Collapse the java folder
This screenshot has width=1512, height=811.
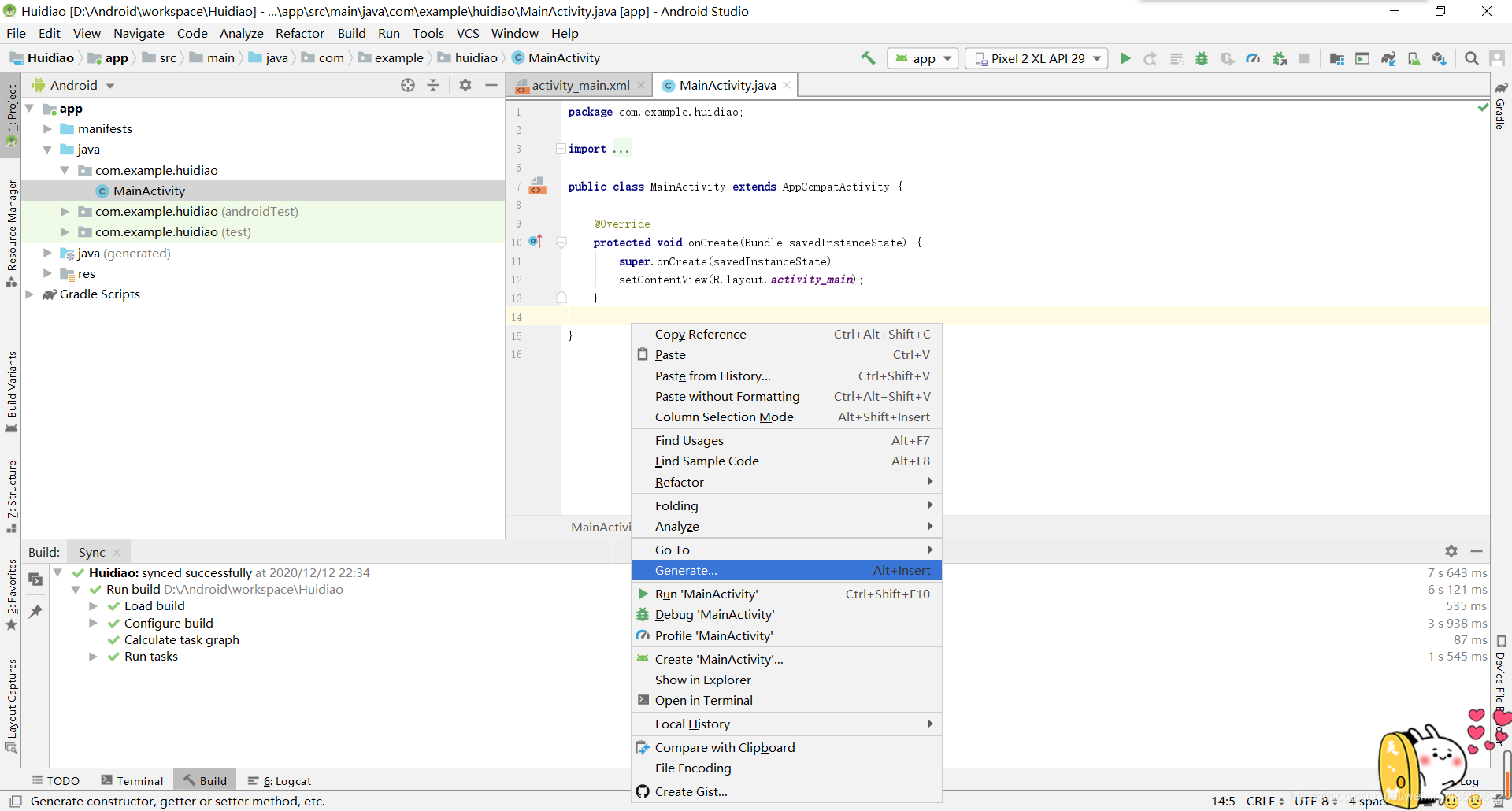click(x=48, y=149)
